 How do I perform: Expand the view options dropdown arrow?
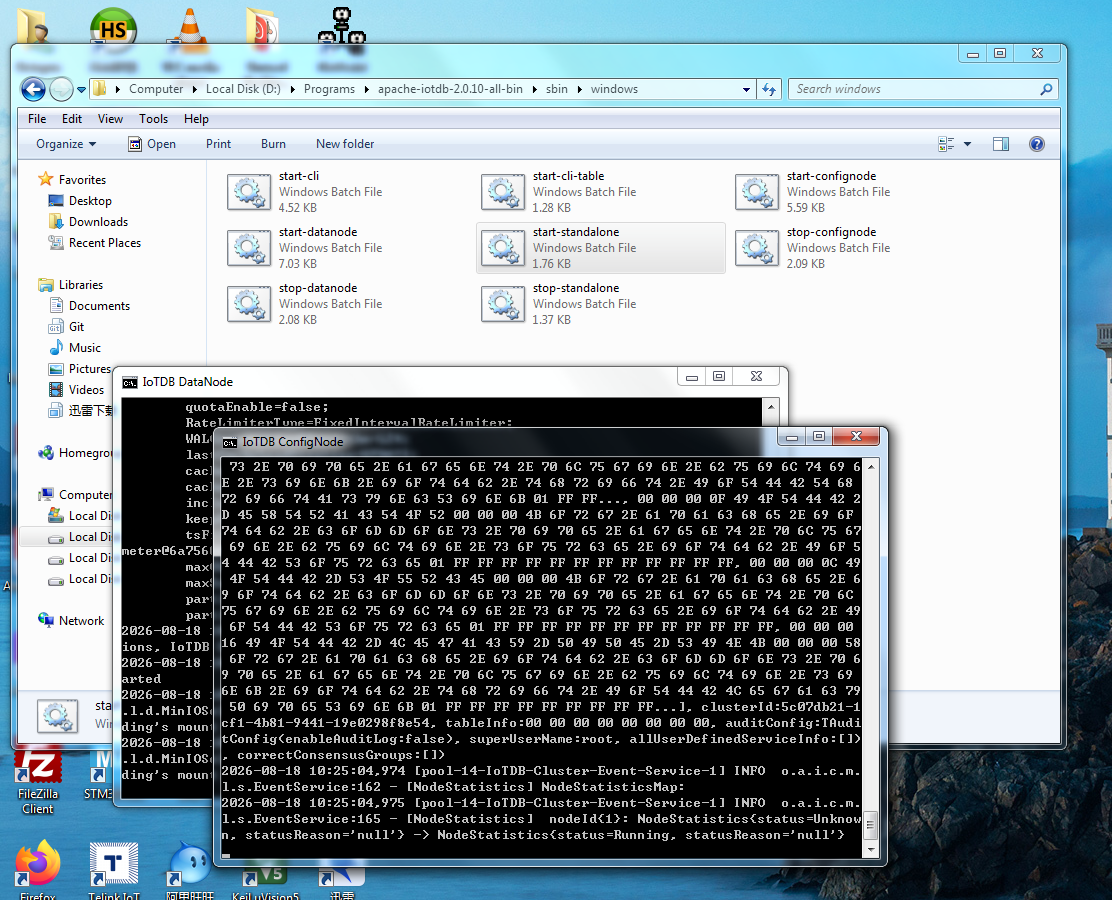coord(967,144)
